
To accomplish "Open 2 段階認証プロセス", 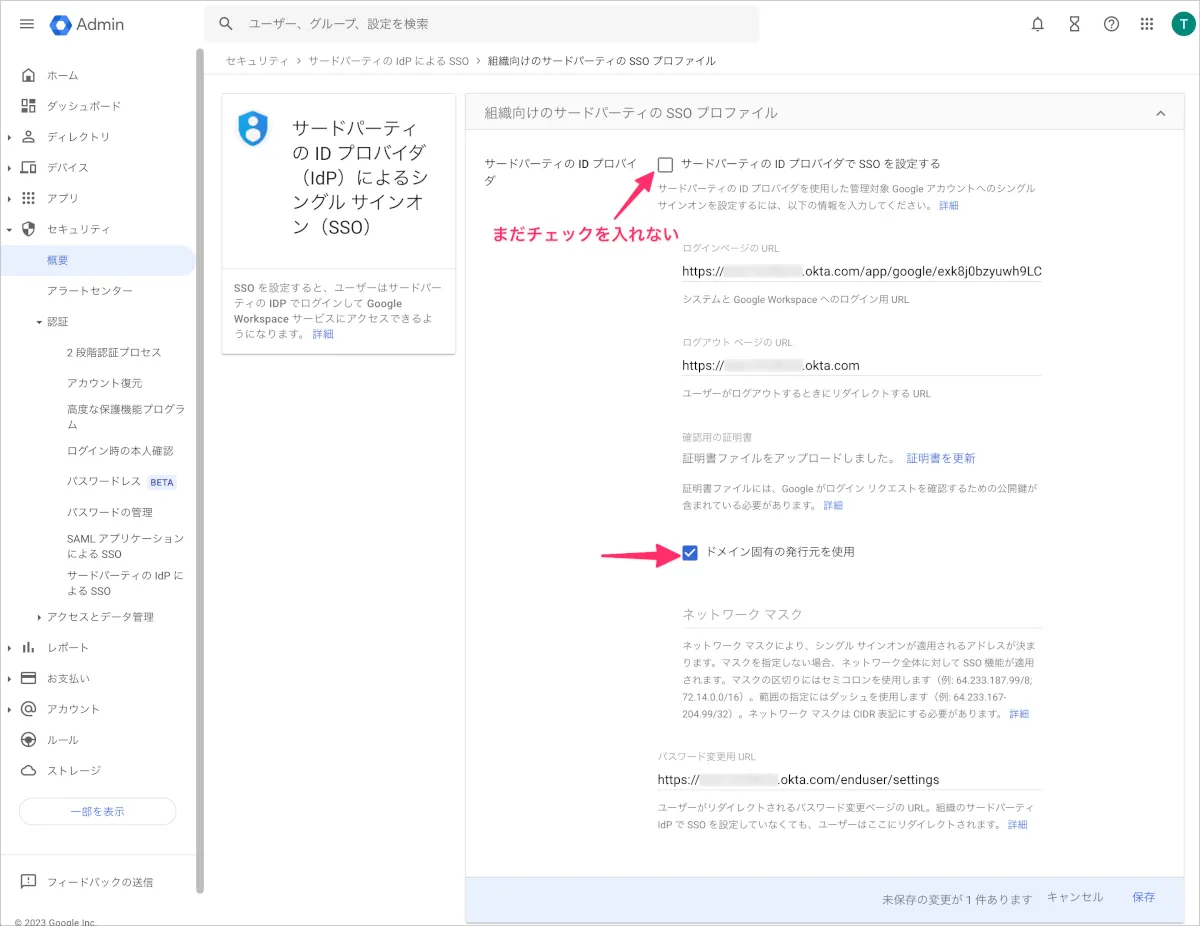I will [x=114, y=353].
